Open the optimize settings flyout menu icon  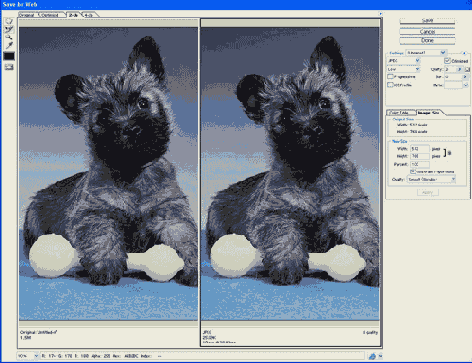pyautogui.click(x=464, y=53)
